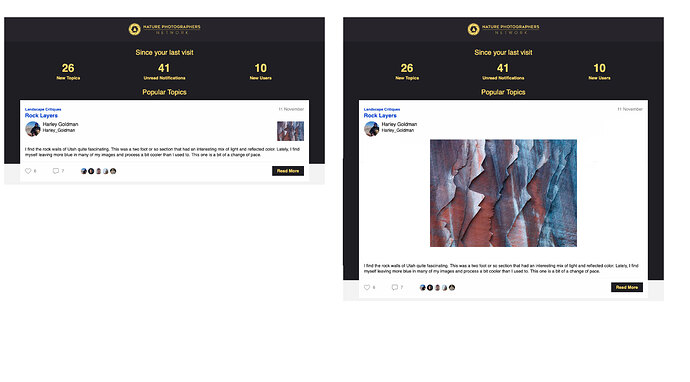Click first participant avatar in small-thumbnail email
The image size is (690, 382).
click(84, 171)
